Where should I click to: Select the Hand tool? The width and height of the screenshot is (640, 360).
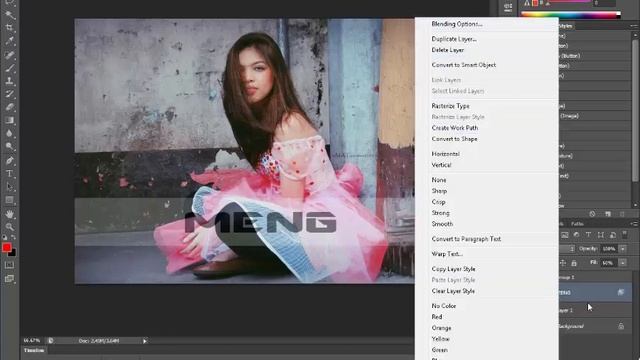click(9, 214)
